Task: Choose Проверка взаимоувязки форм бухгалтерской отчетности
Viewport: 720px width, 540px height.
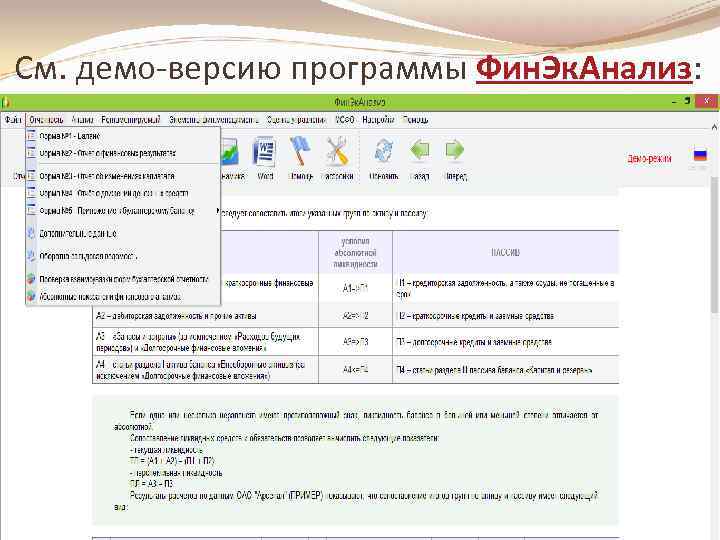Action: coord(123,279)
